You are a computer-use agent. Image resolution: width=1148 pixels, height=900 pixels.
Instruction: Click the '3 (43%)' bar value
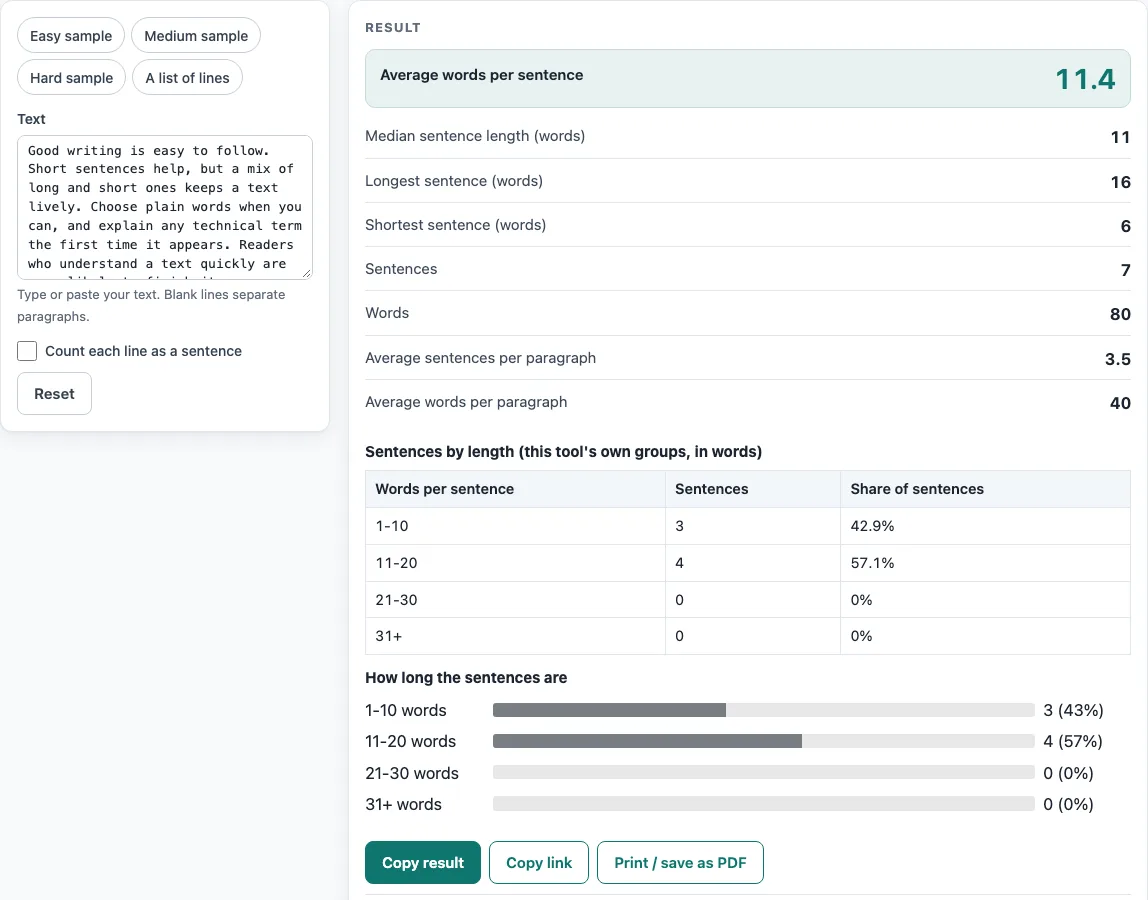[x=1073, y=710]
